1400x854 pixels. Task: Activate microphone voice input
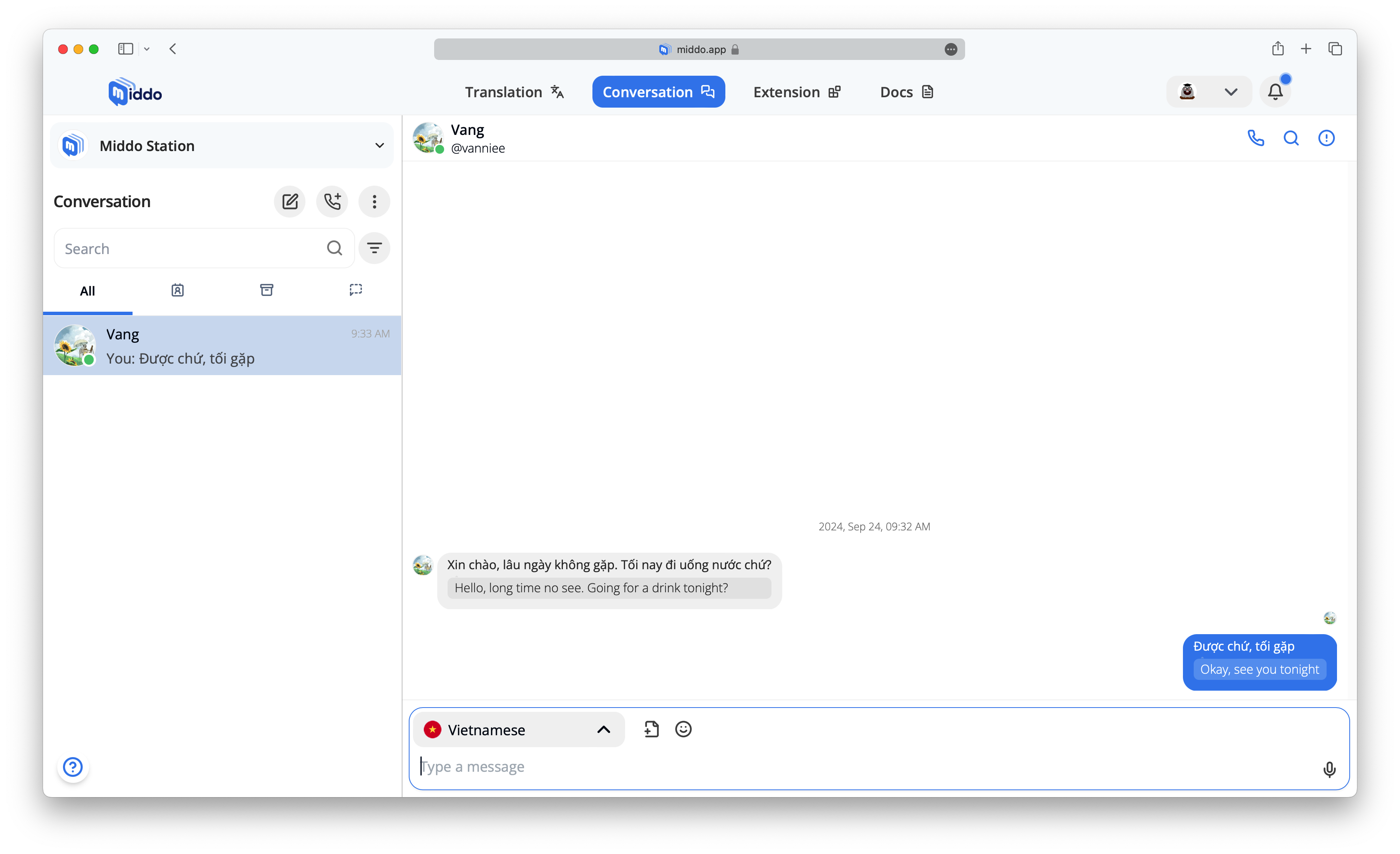click(1329, 769)
